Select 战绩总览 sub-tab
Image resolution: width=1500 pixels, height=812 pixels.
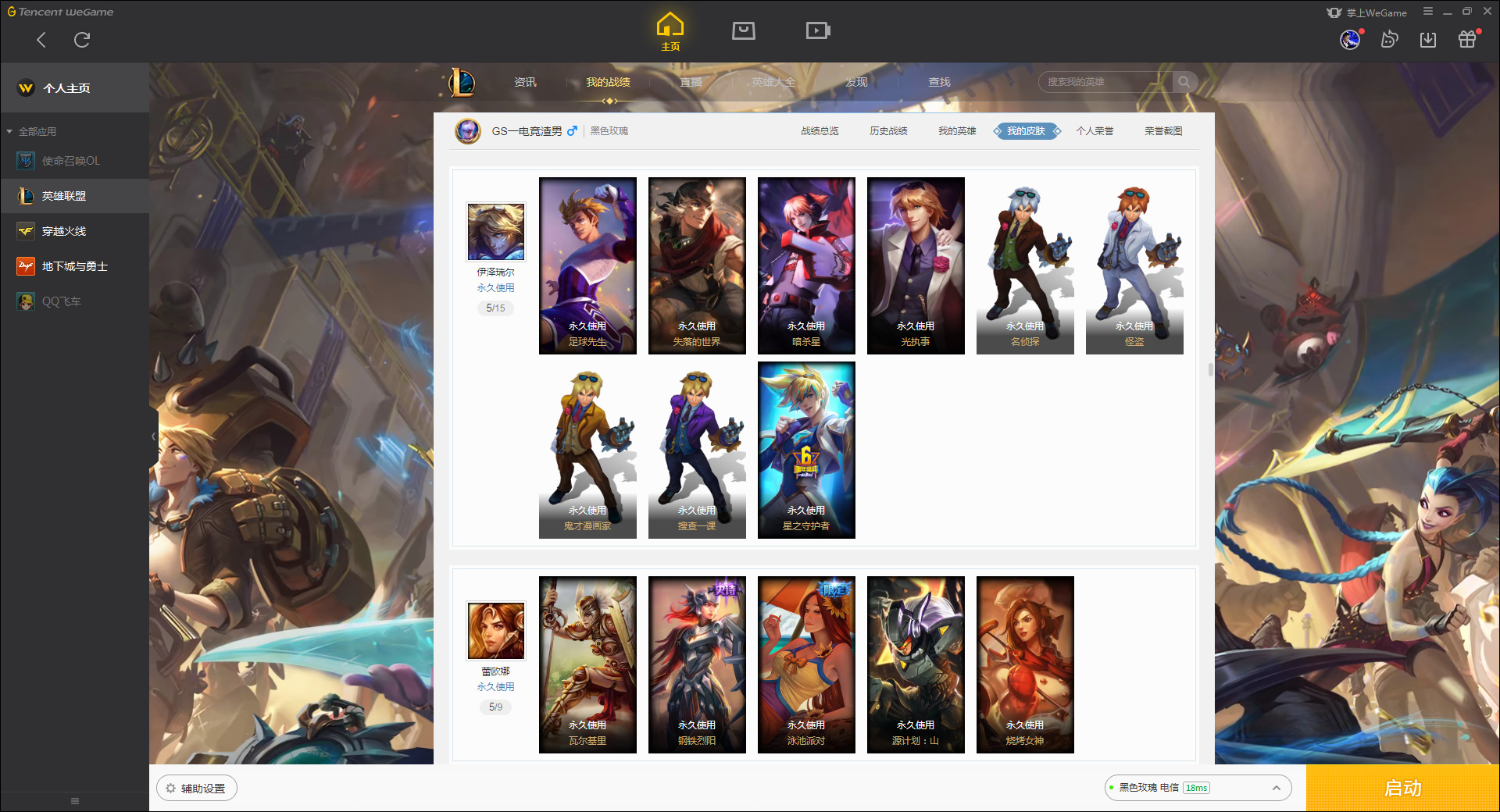[x=820, y=131]
